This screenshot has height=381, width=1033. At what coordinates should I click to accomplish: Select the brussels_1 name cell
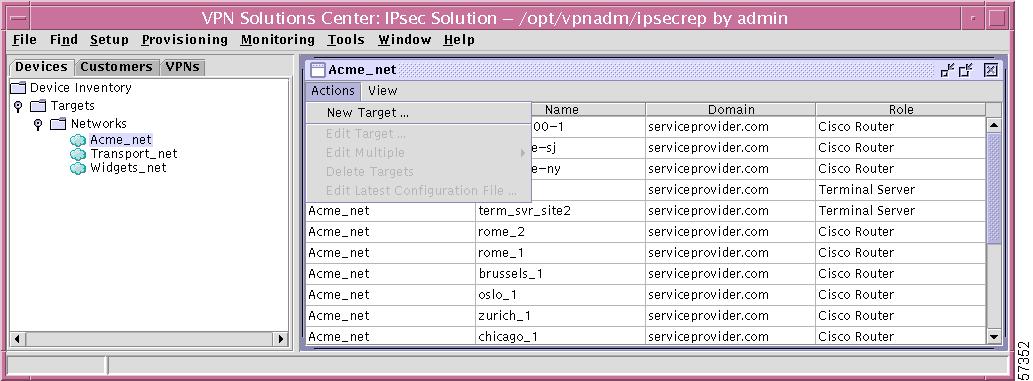pos(561,274)
